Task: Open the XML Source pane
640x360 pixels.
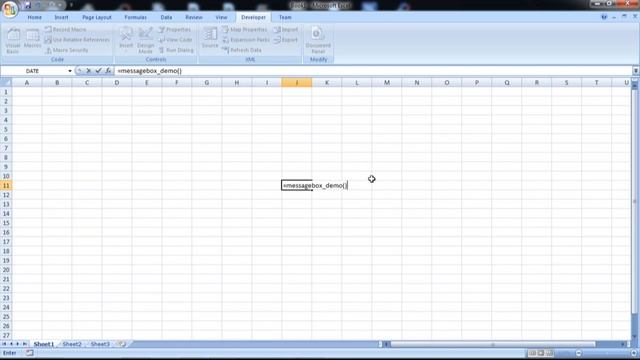Action: [210, 38]
